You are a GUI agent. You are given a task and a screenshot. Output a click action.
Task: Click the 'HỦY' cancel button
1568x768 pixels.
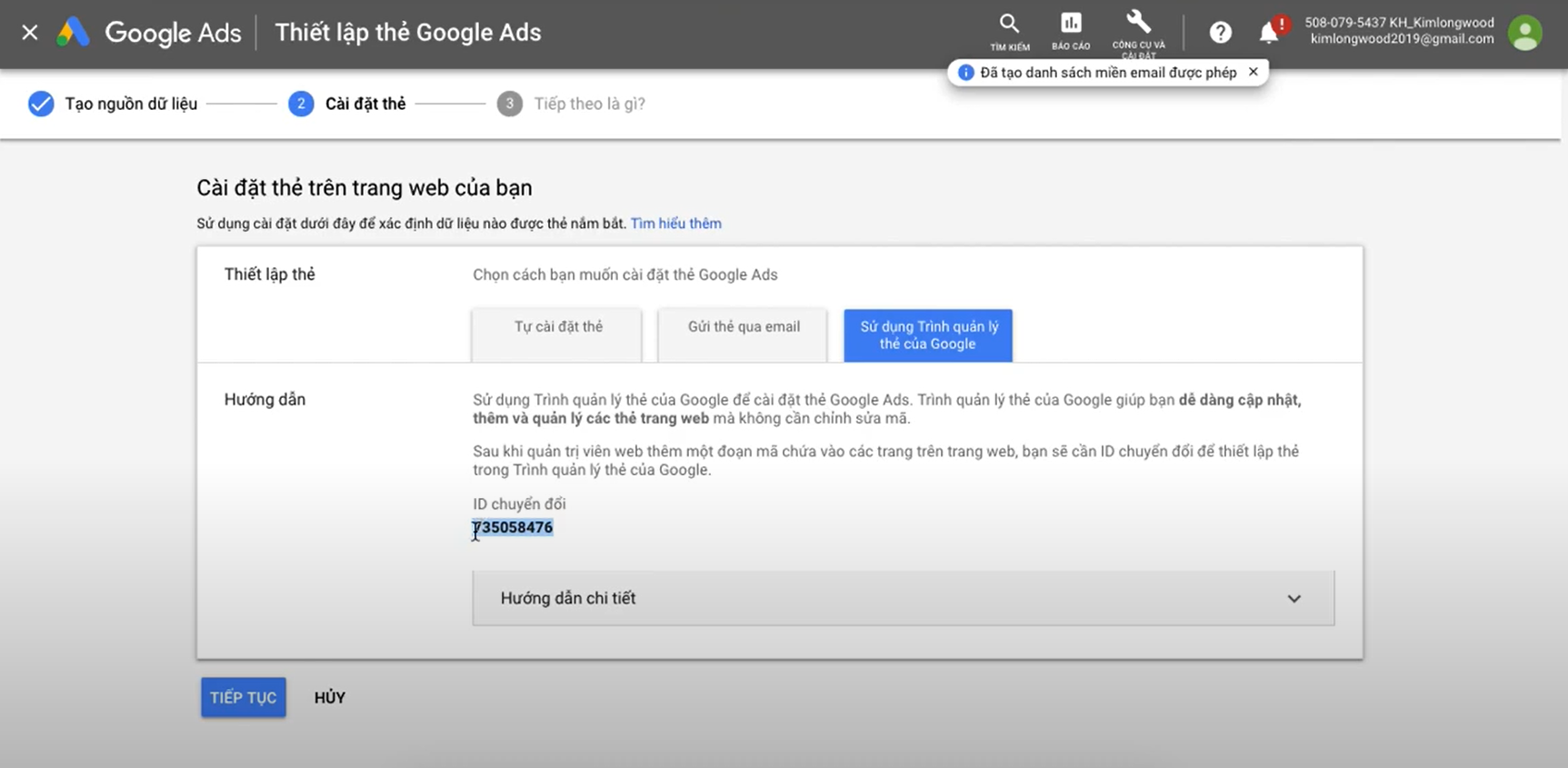coord(330,697)
